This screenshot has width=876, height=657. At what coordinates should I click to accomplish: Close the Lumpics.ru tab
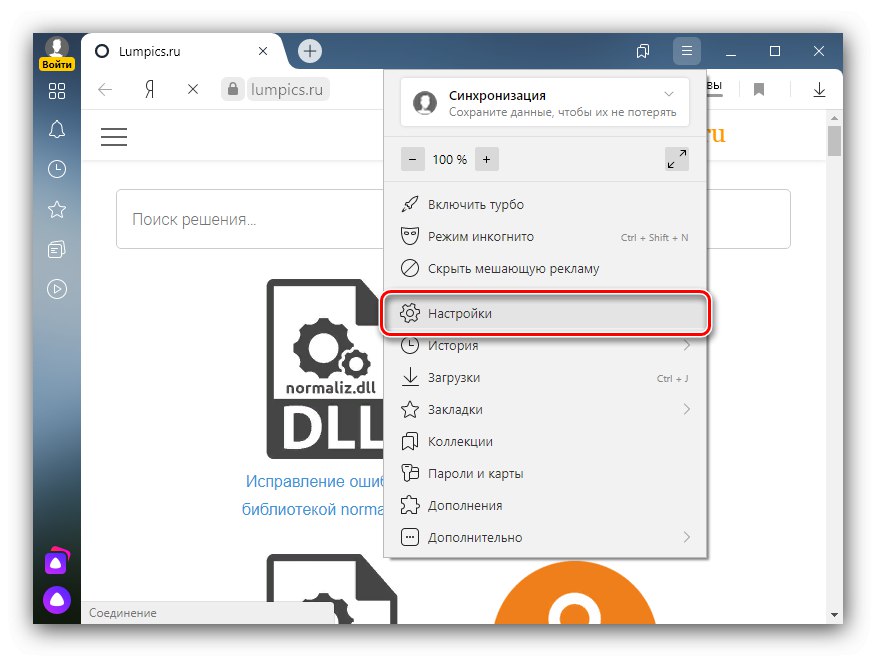point(263,51)
